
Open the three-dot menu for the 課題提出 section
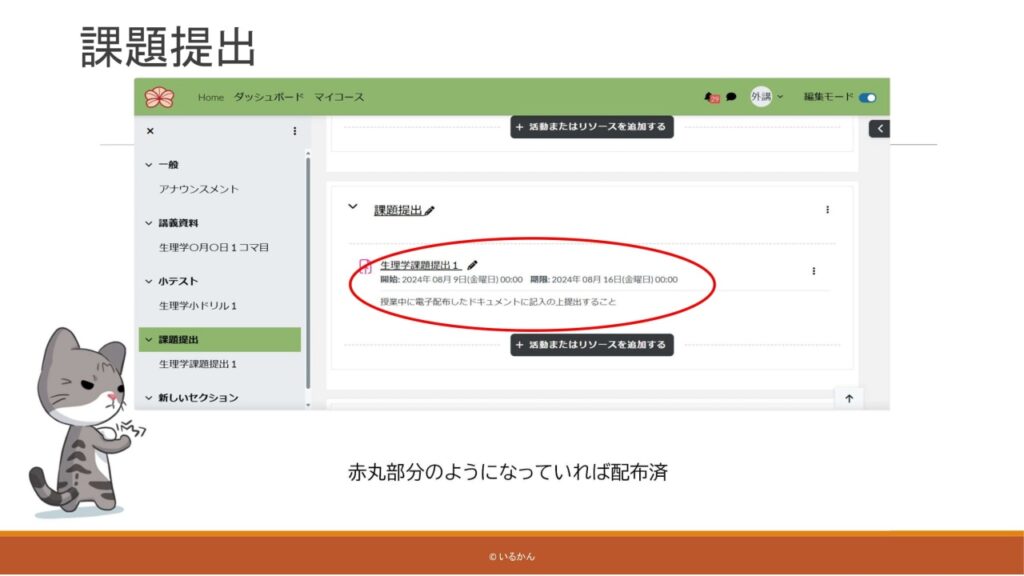coord(827,210)
